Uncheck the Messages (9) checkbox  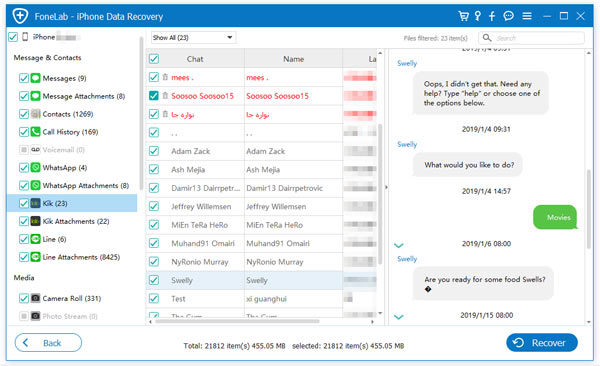[24, 78]
